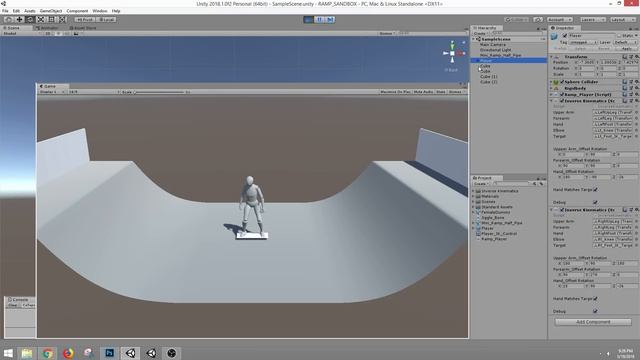Screen dimensions: 640x360
Task: Select the combined Transform tool
Action: [62, 20]
